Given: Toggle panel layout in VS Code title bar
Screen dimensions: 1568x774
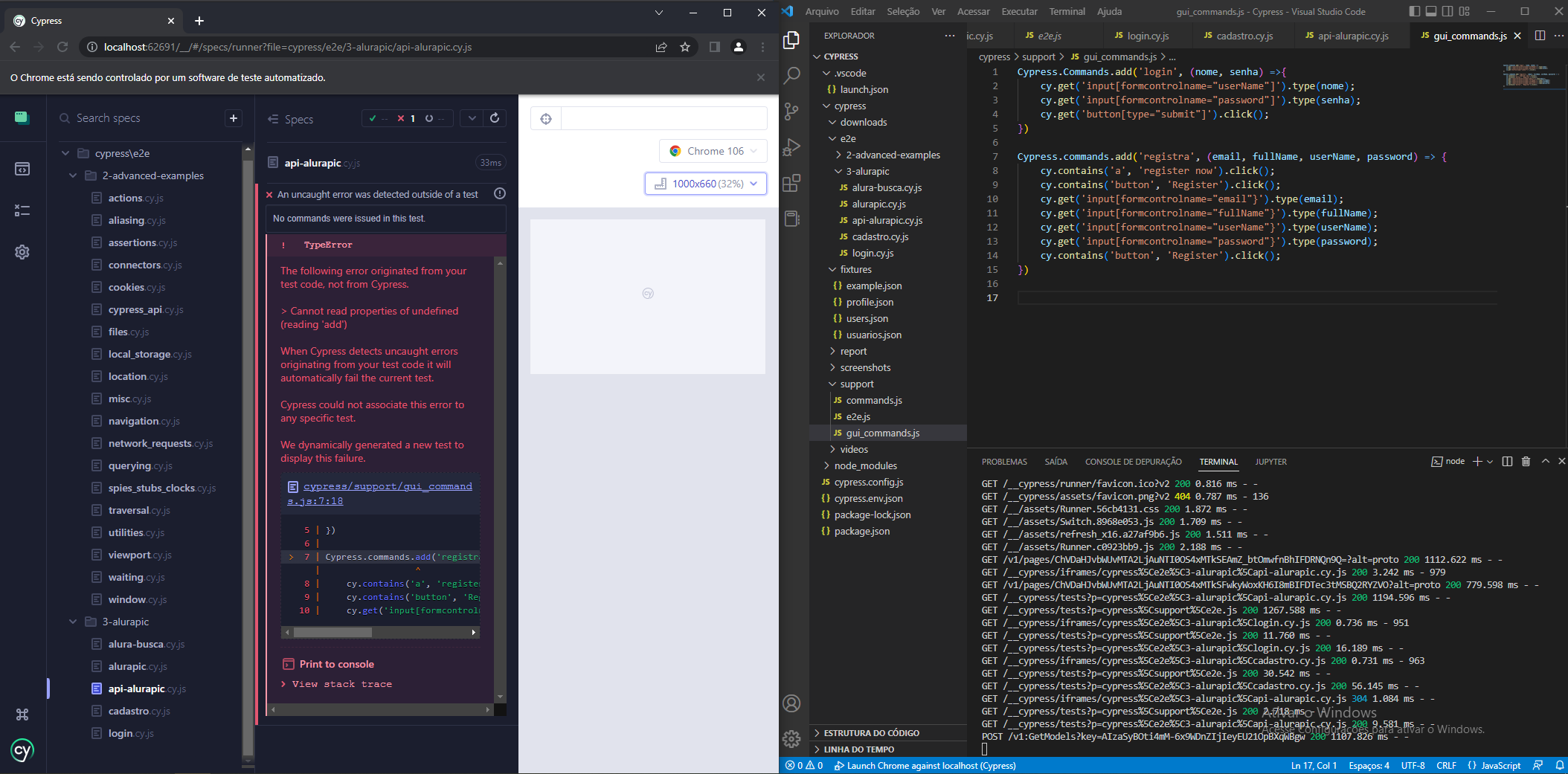Looking at the screenshot, I should [1431, 11].
